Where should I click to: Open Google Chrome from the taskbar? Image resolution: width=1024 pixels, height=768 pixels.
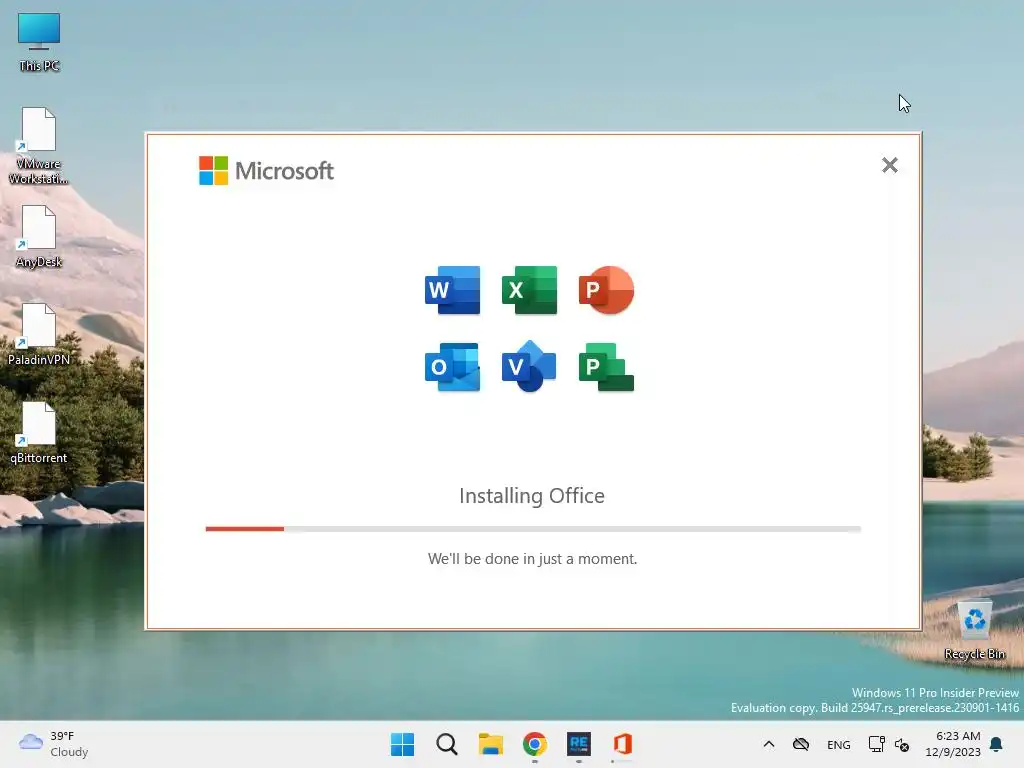535,744
